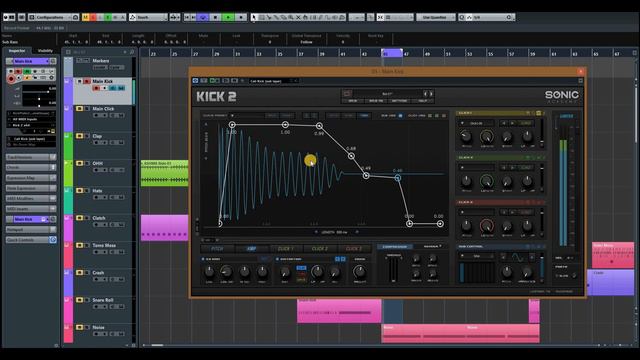Open the quantize value 1/4 dropdown
Image resolution: width=640 pixels, height=360 pixels.
tap(488, 17)
